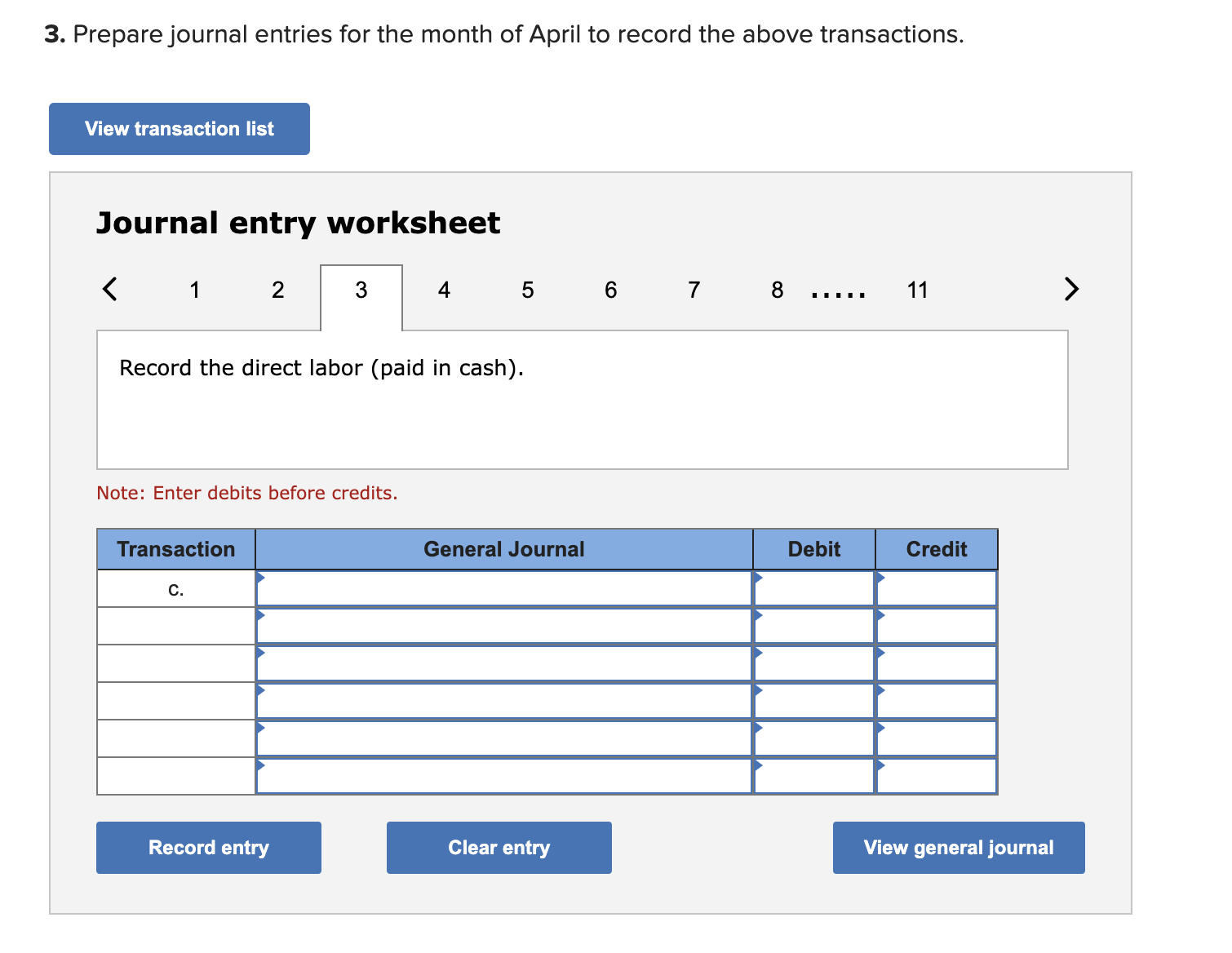Jump to entry 11
The width and height of the screenshot is (1232, 953).
917,290
